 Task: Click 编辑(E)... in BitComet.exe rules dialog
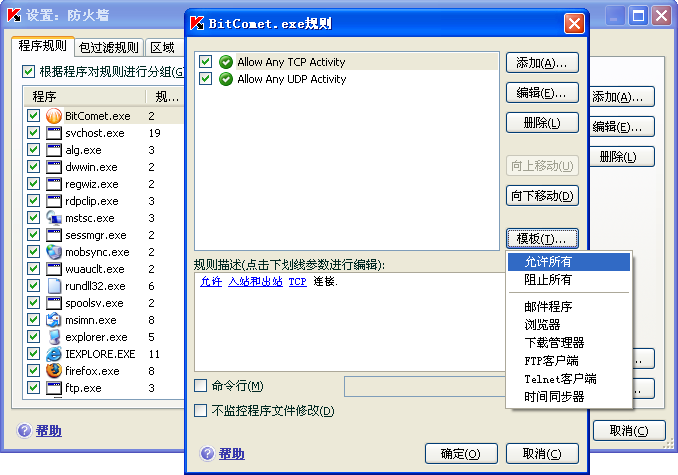542,93
